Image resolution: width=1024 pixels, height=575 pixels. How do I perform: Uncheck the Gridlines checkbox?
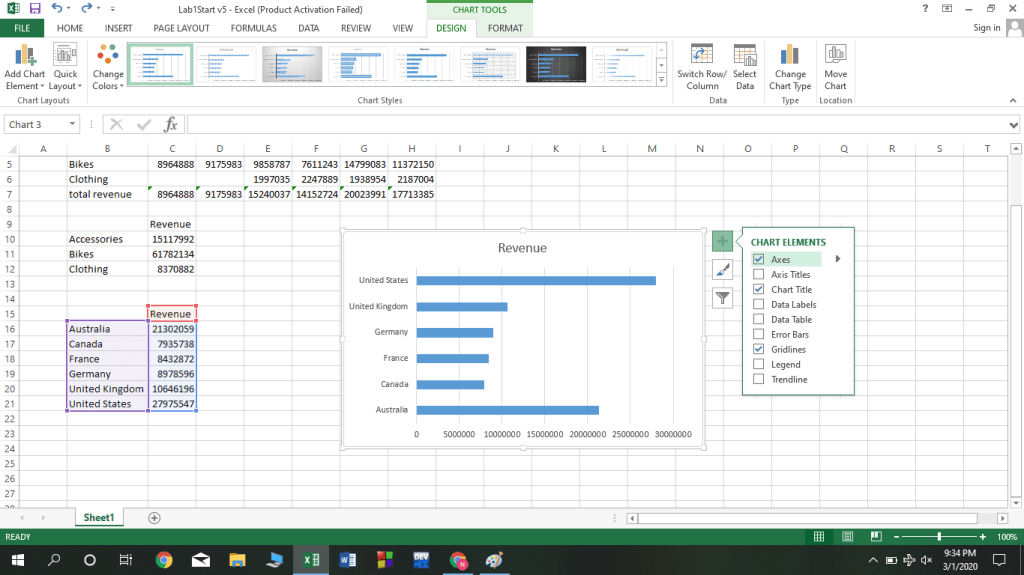[x=759, y=349]
